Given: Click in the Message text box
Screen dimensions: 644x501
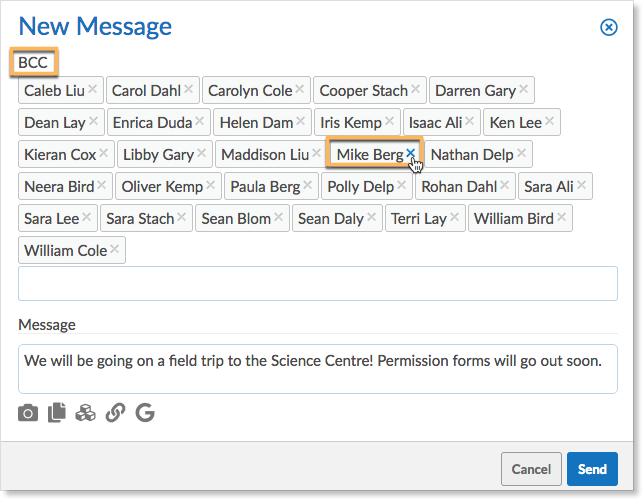Looking at the screenshot, I should 318,369.
